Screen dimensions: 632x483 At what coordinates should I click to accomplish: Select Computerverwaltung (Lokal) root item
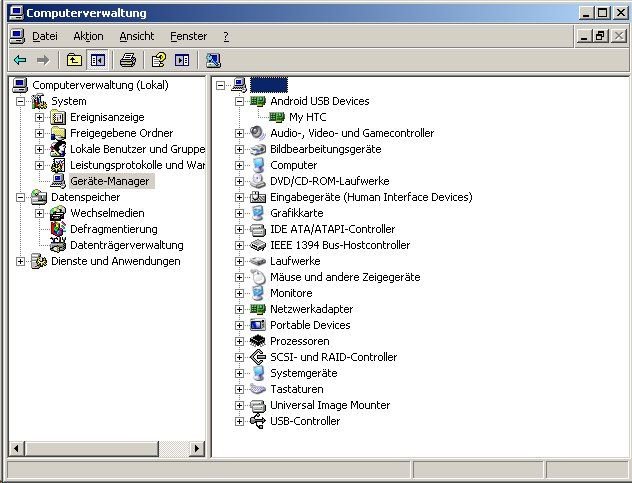click(100, 85)
